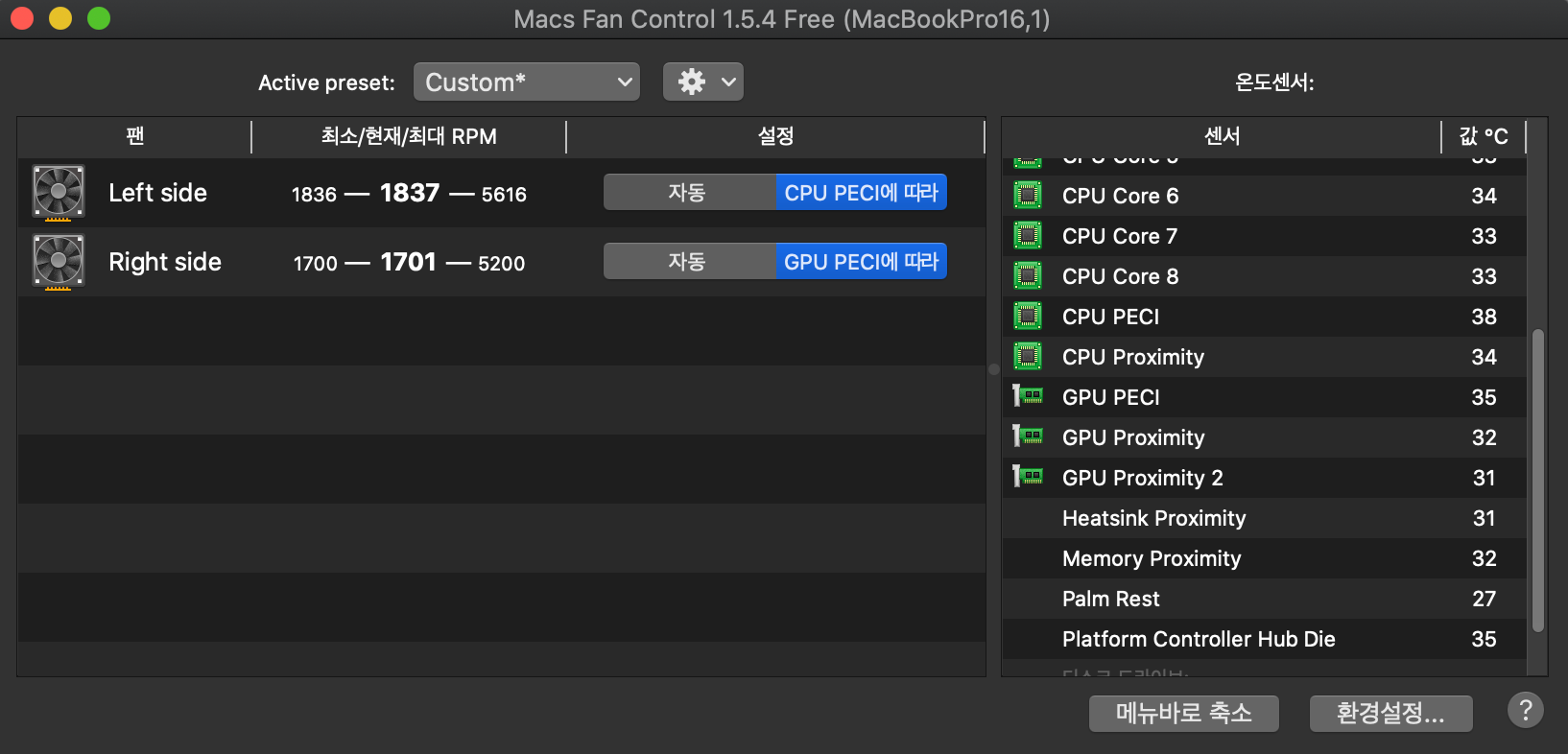Select the 'CPU Core 7' sensor row
Viewport: 1568px width, 754px height.
pyautogui.click(x=1265, y=236)
